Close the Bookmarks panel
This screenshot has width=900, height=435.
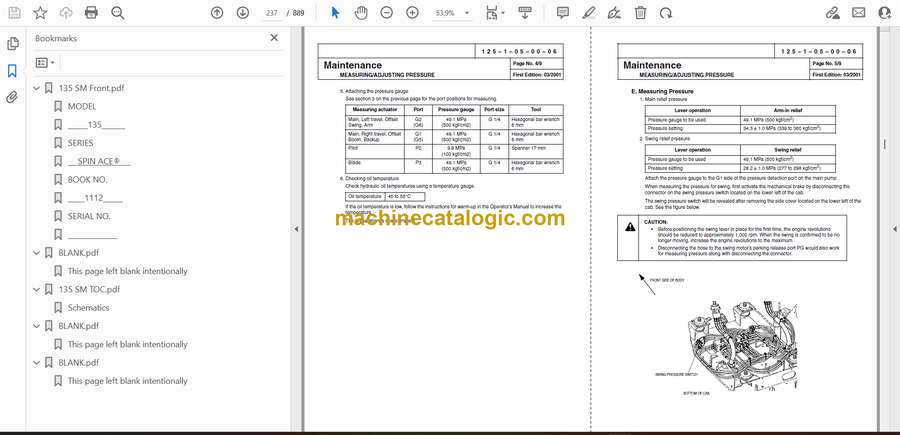point(274,38)
